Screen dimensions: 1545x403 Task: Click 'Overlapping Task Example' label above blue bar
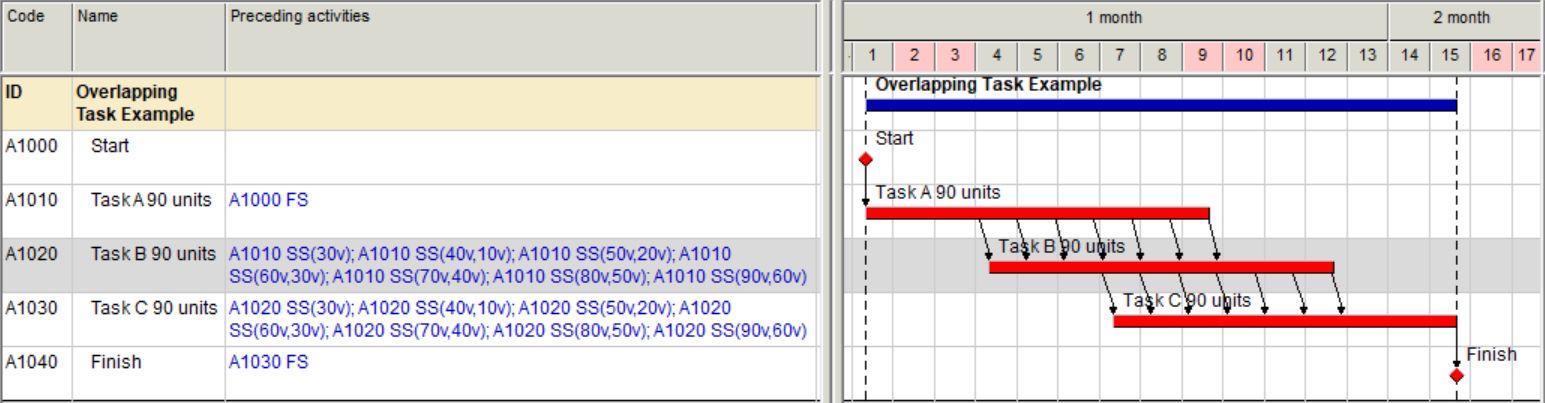tap(988, 85)
